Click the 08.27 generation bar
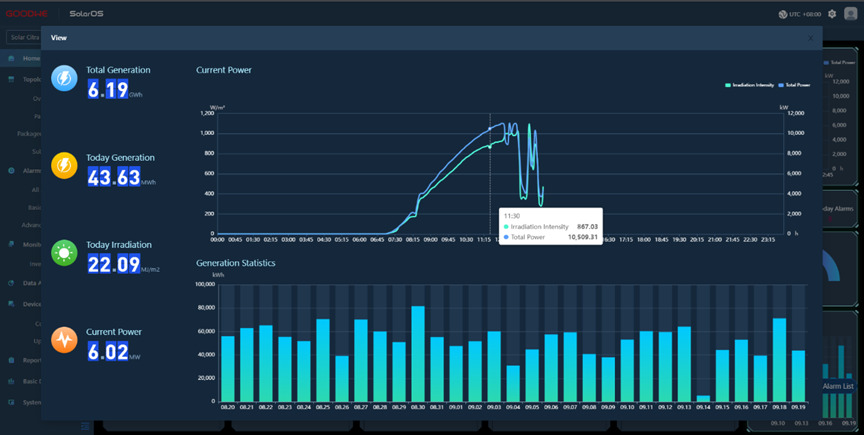This screenshot has height=435, width=864. pyautogui.click(x=361, y=361)
